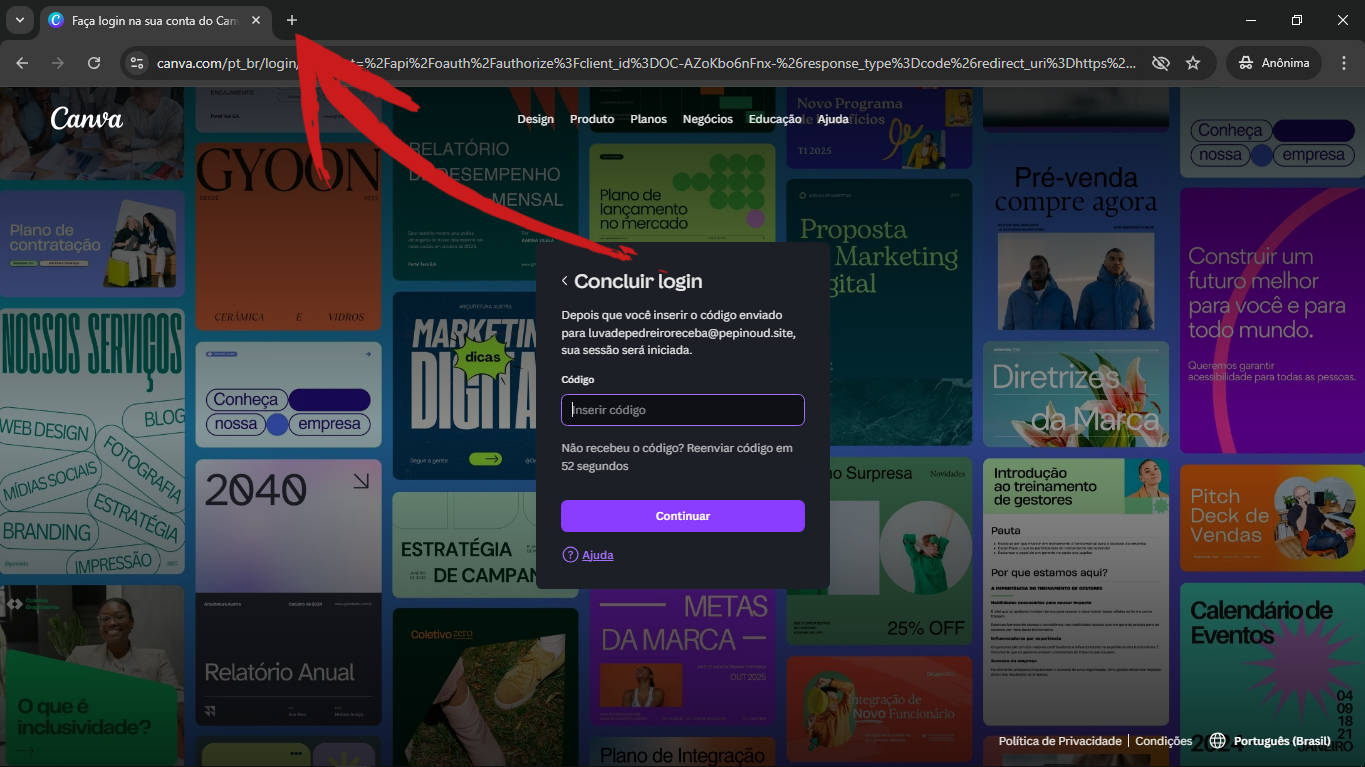The height and width of the screenshot is (767, 1365).
Task: Open the Educação menu
Action: [x=775, y=119]
